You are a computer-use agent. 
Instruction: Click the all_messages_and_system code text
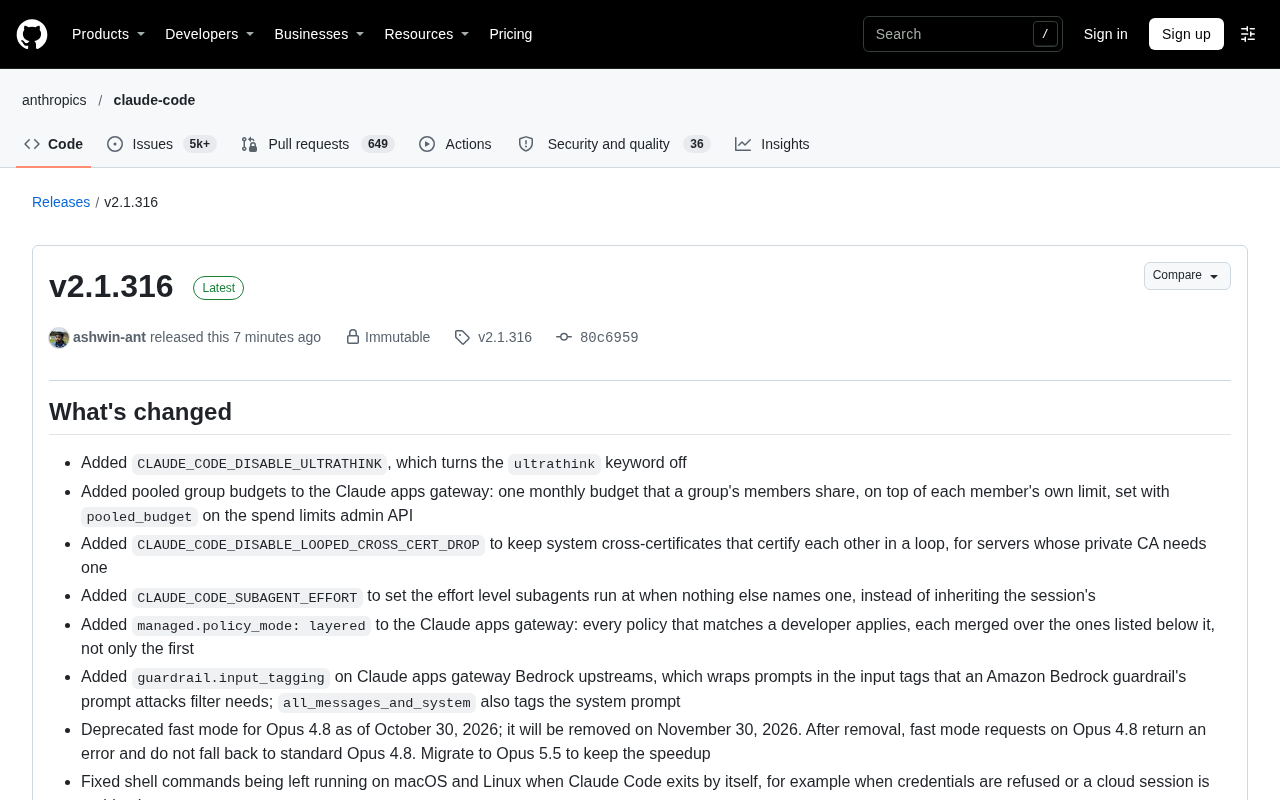tap(377, 703)
